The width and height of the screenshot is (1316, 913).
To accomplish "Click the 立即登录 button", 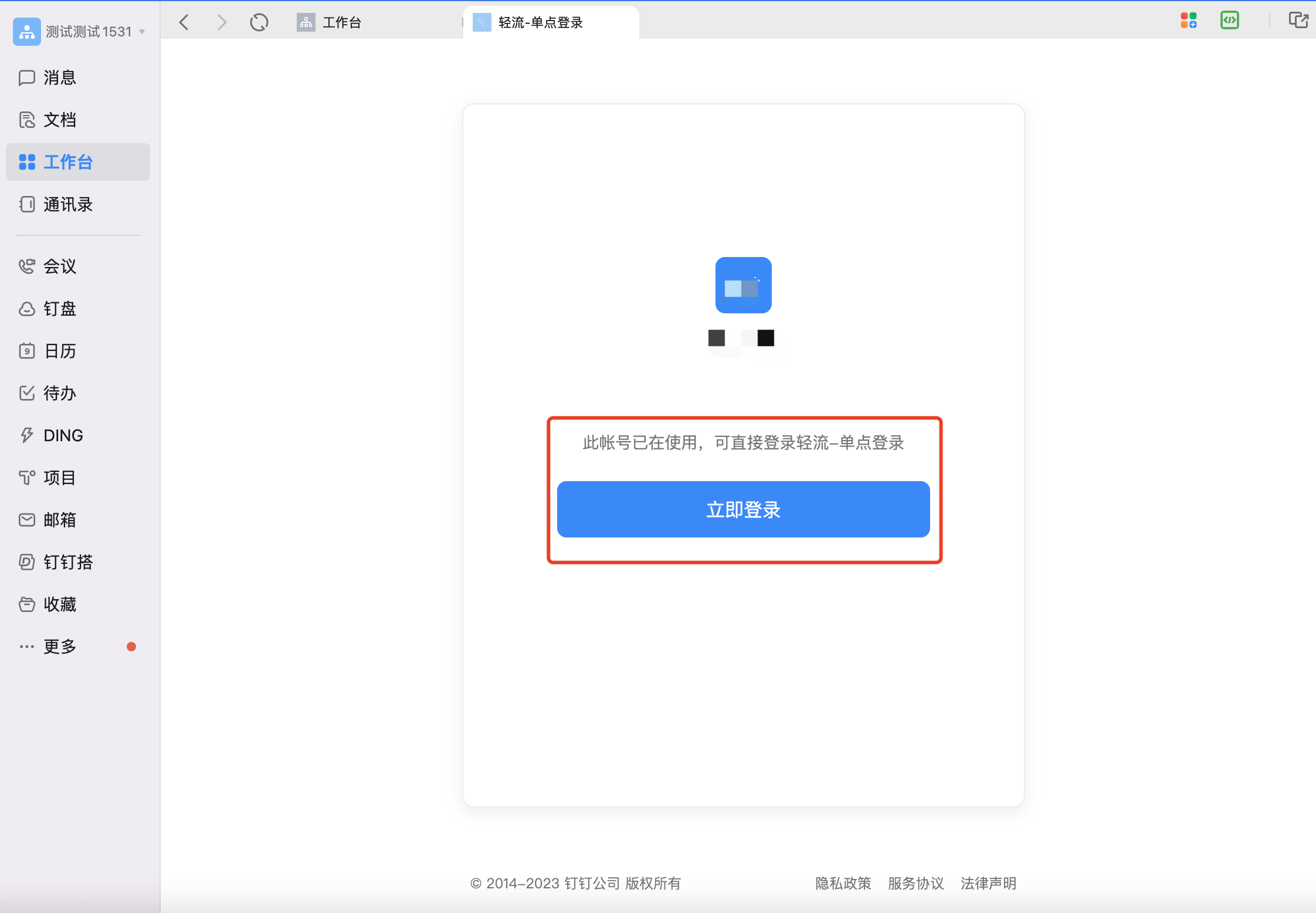I will (744, 509).
